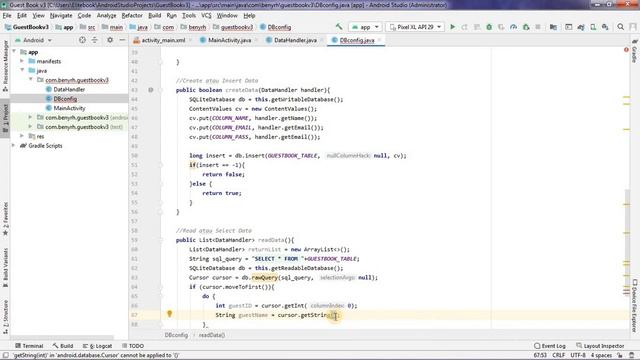This screenshot has width=640, height=360.
Task: Open the Build menu
Action: coord(154,16)
